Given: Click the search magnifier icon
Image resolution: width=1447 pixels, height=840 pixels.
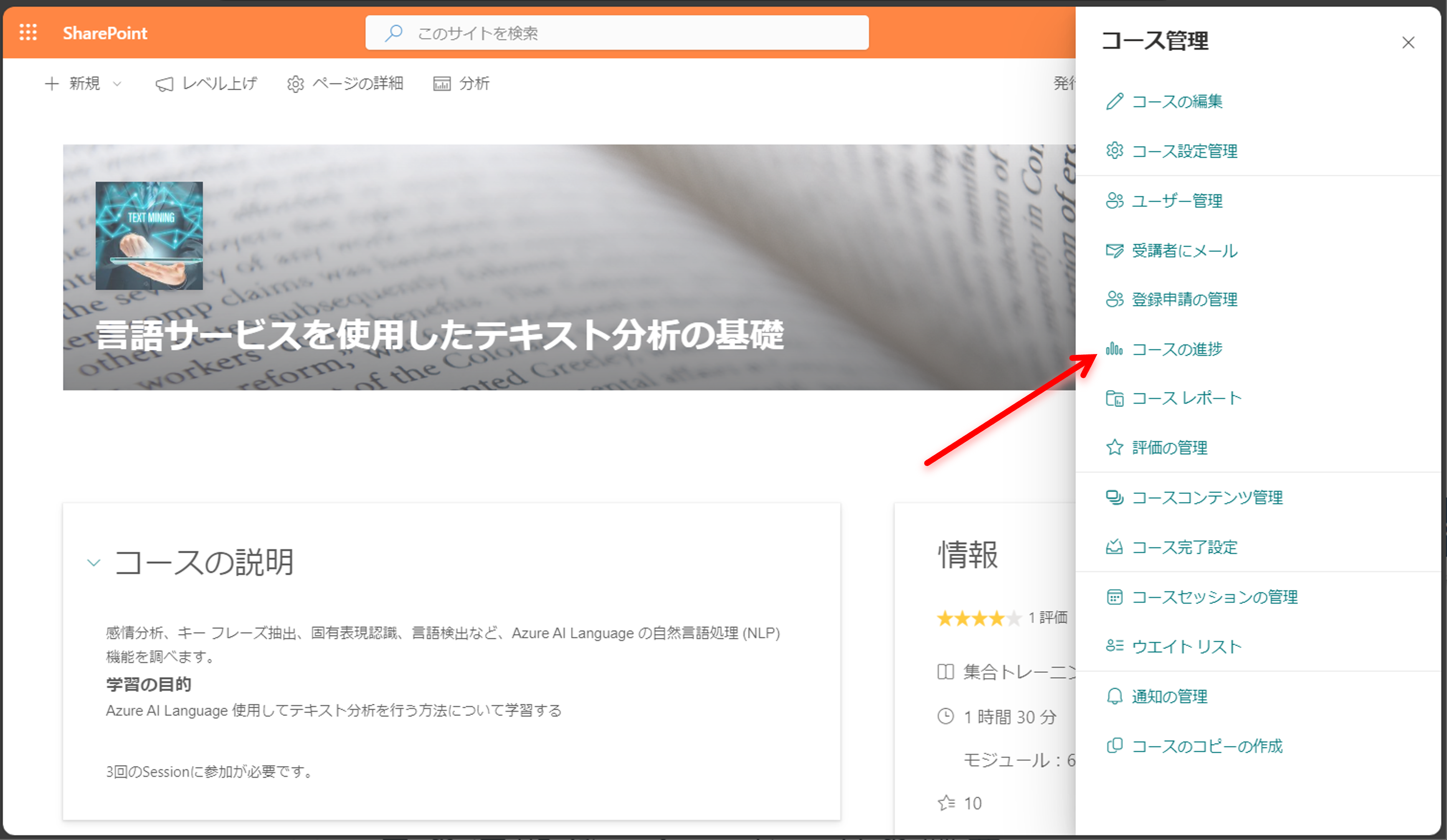Looking at the screenshot, I should click(393, 33).
